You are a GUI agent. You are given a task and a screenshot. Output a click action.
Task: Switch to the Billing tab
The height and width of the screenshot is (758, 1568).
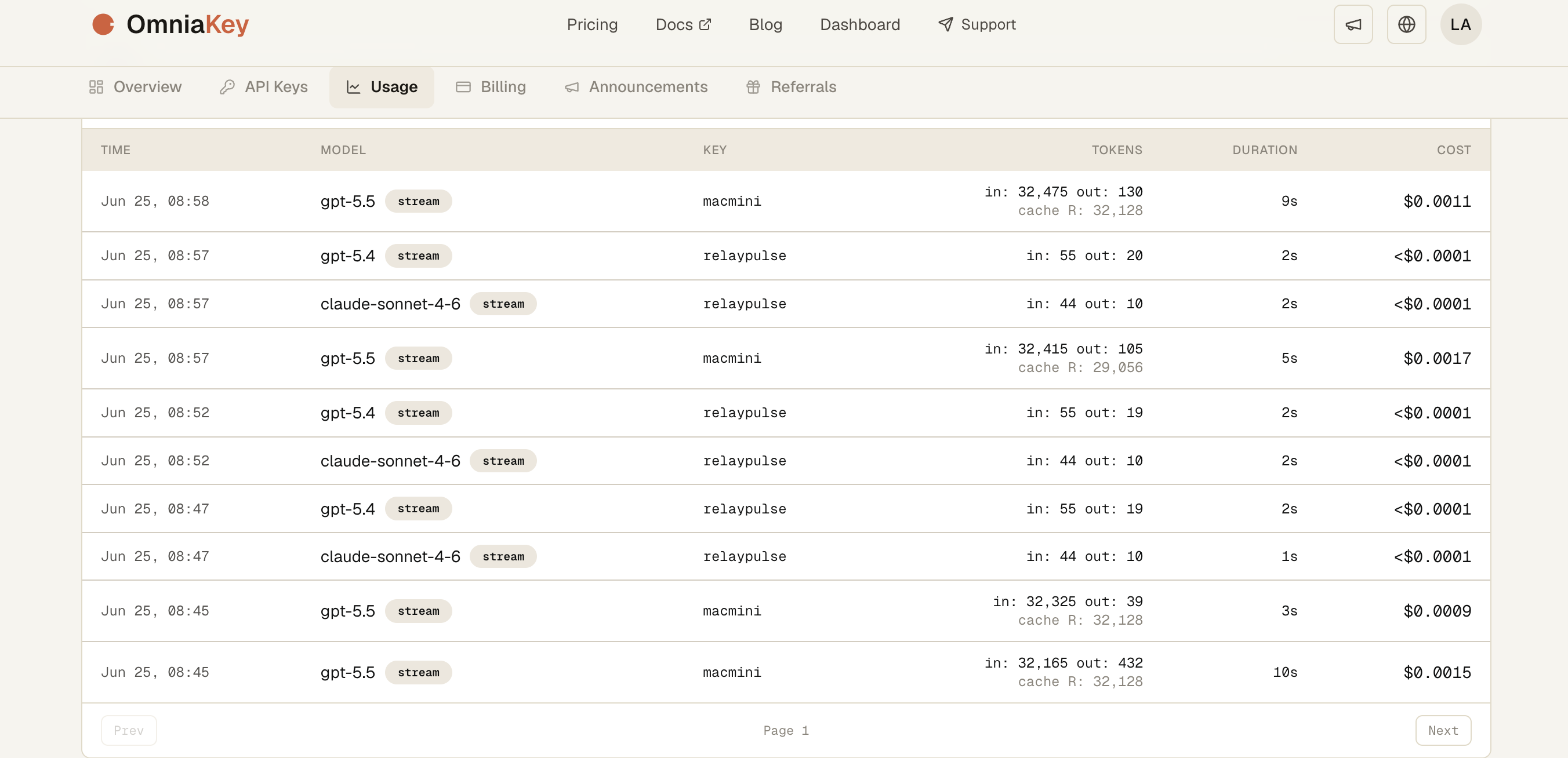pos(491,87)
